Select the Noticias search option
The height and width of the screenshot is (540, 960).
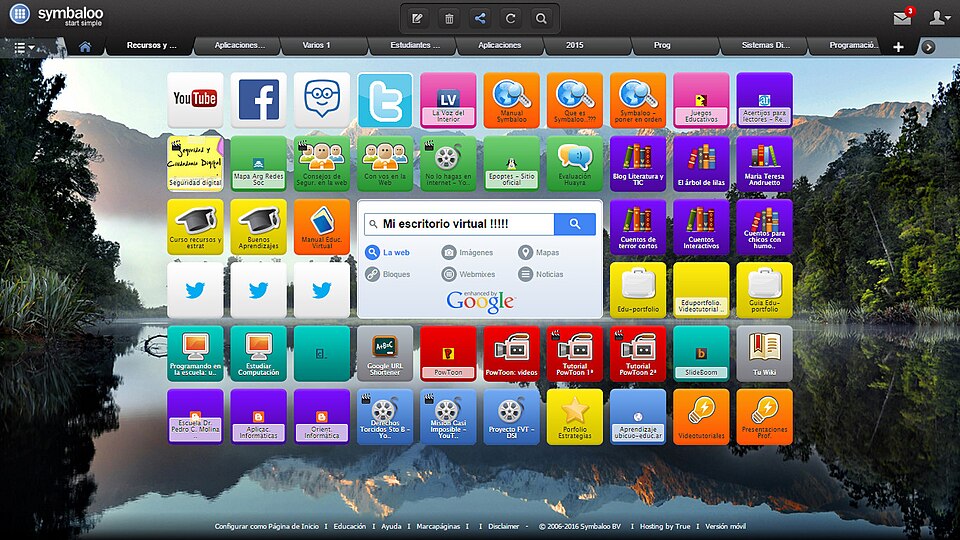coord(540,274)
